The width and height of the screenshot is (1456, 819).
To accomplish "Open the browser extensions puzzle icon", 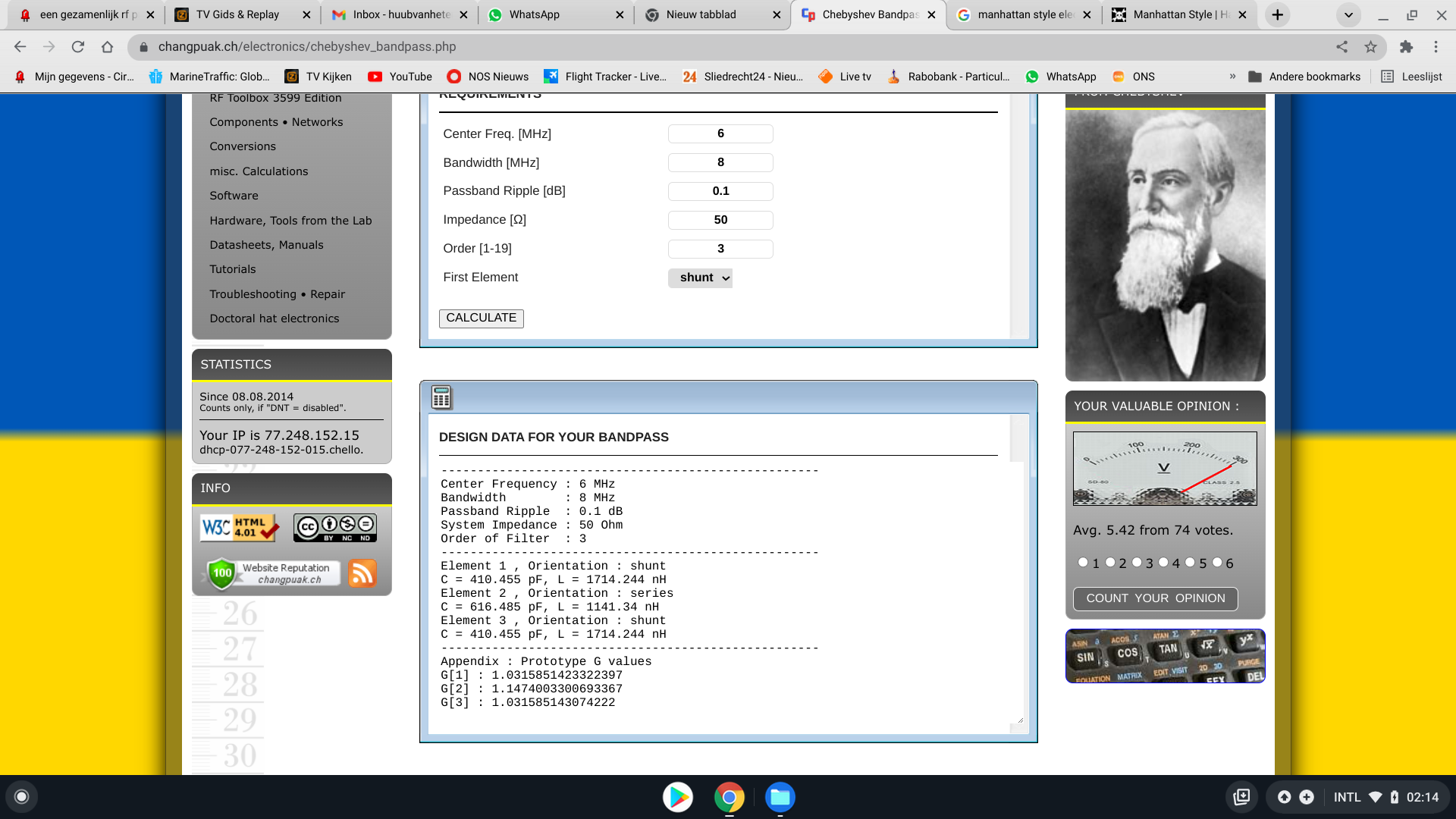I will 1406,47.
